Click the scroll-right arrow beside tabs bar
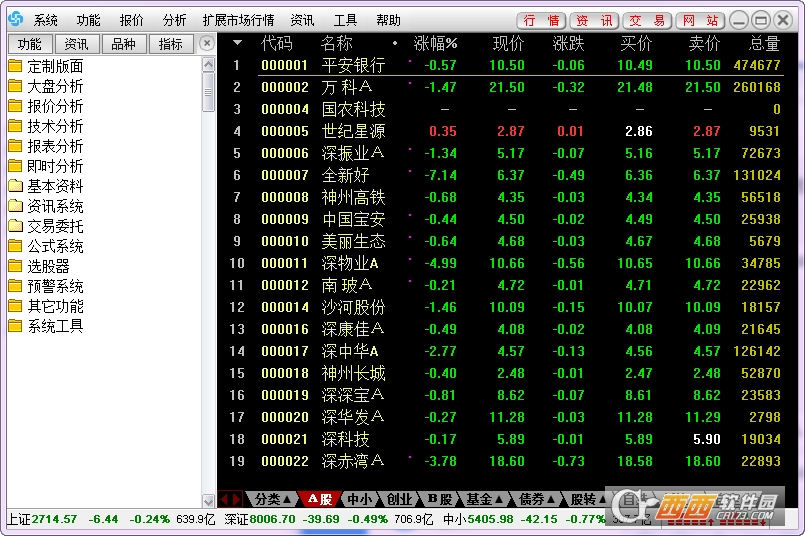This screenshot has width=805, height=536. point(236,499)
